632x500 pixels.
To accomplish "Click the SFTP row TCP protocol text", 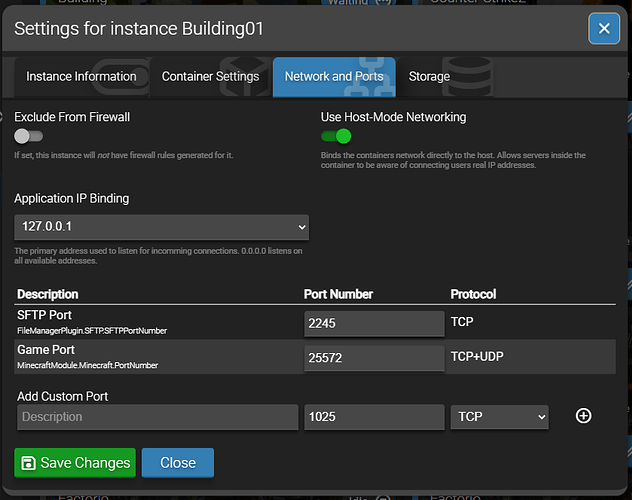I will click(x=462, y=322).
